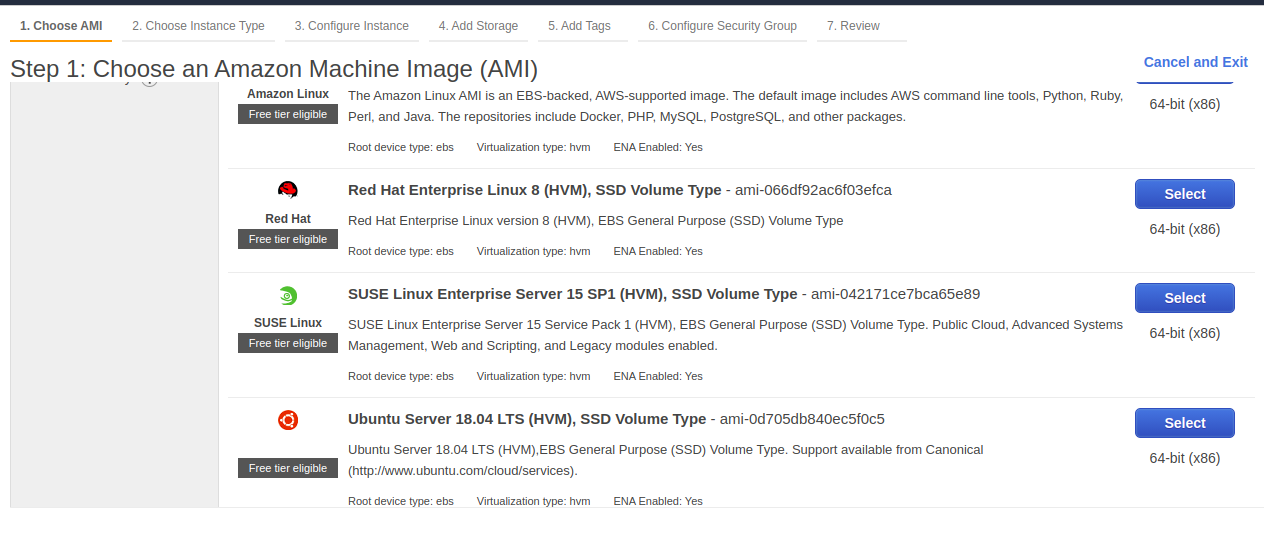Click the Ubuntu Server 18.04 LTS title
The image size is (1264, 537).
pyautogui.click(x=526, y=419)
